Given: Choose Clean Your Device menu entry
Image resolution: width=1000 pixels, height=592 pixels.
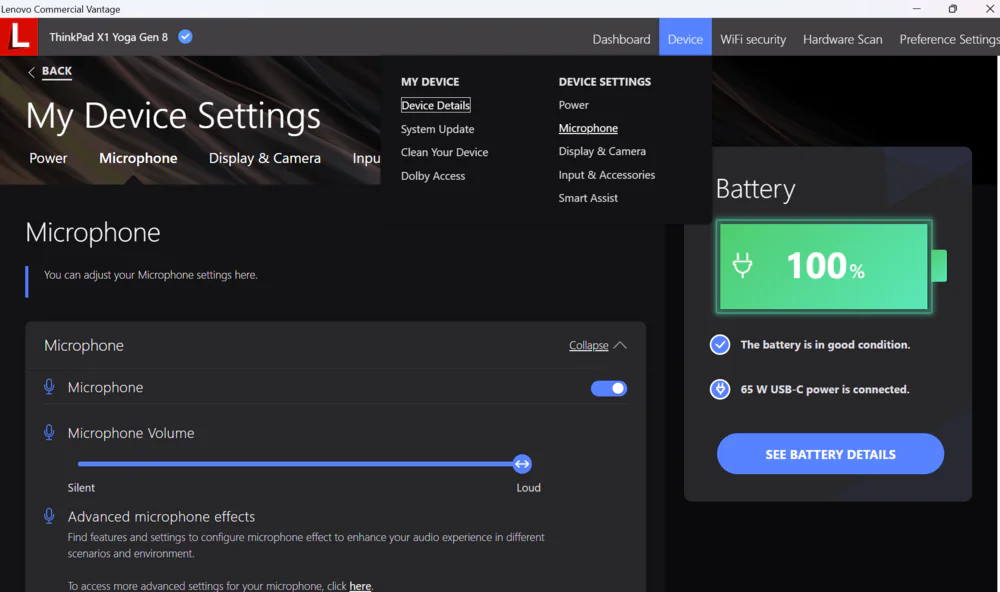Looking at the screenshot, I should [x=445, y=152].
